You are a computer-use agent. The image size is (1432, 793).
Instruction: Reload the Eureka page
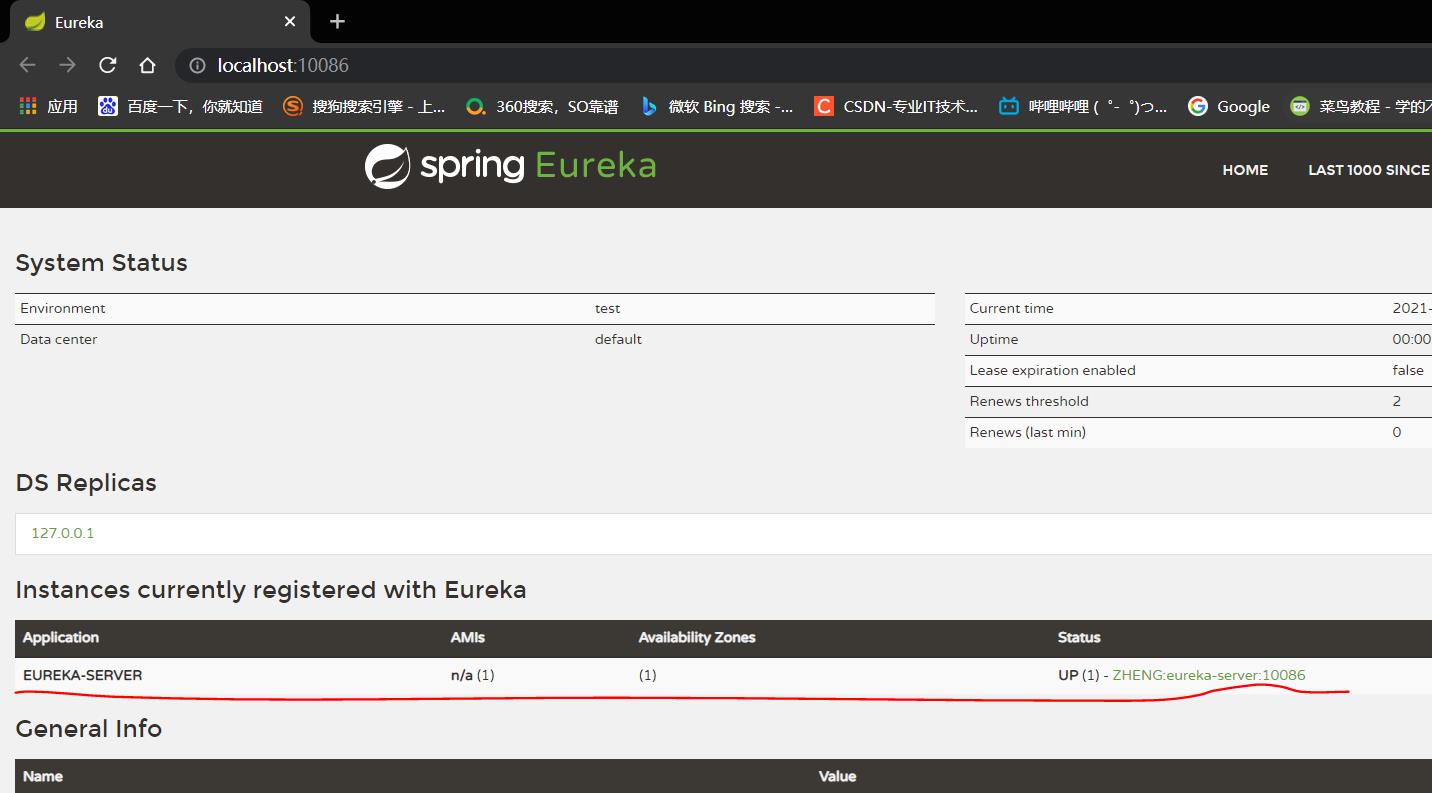(108, 65)
